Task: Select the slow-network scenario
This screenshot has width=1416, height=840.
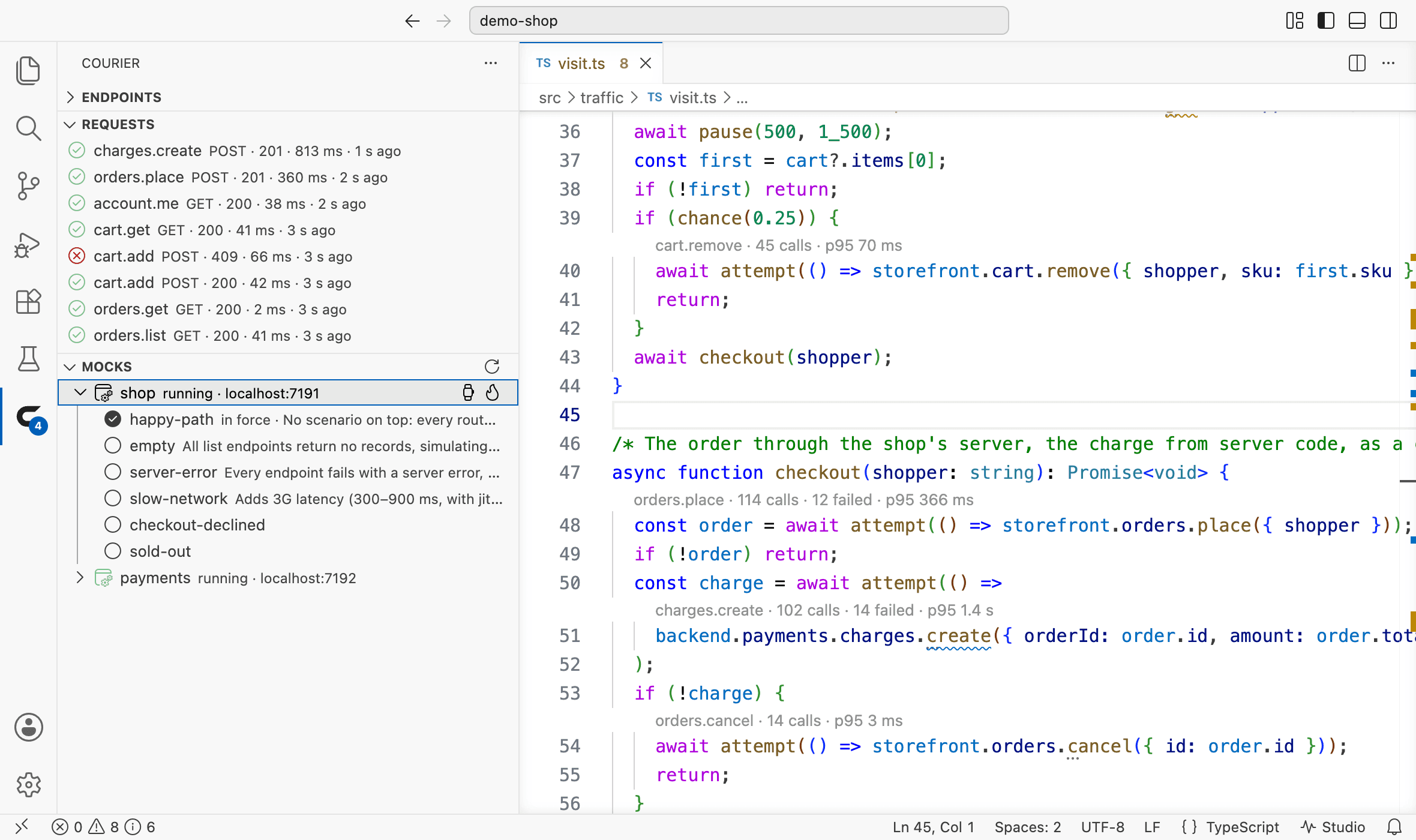Action: click(x=288, y=499)
